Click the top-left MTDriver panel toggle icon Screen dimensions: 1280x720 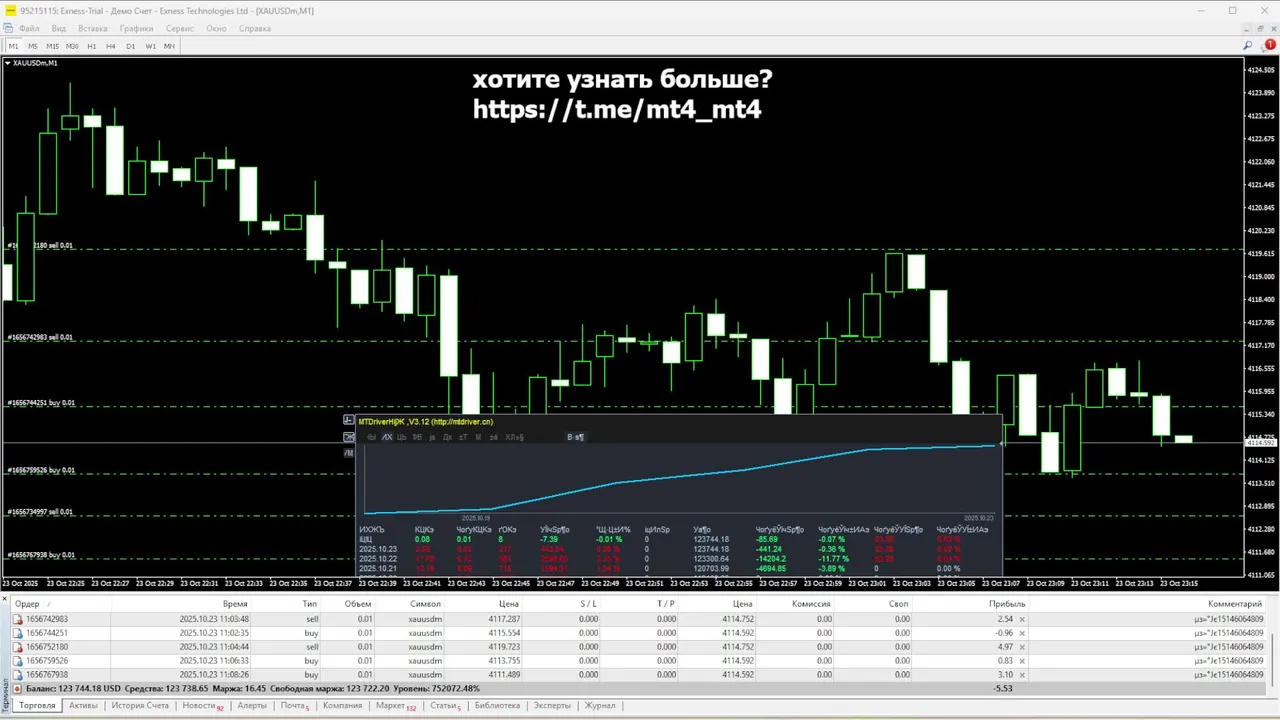(x=349, y=421)
